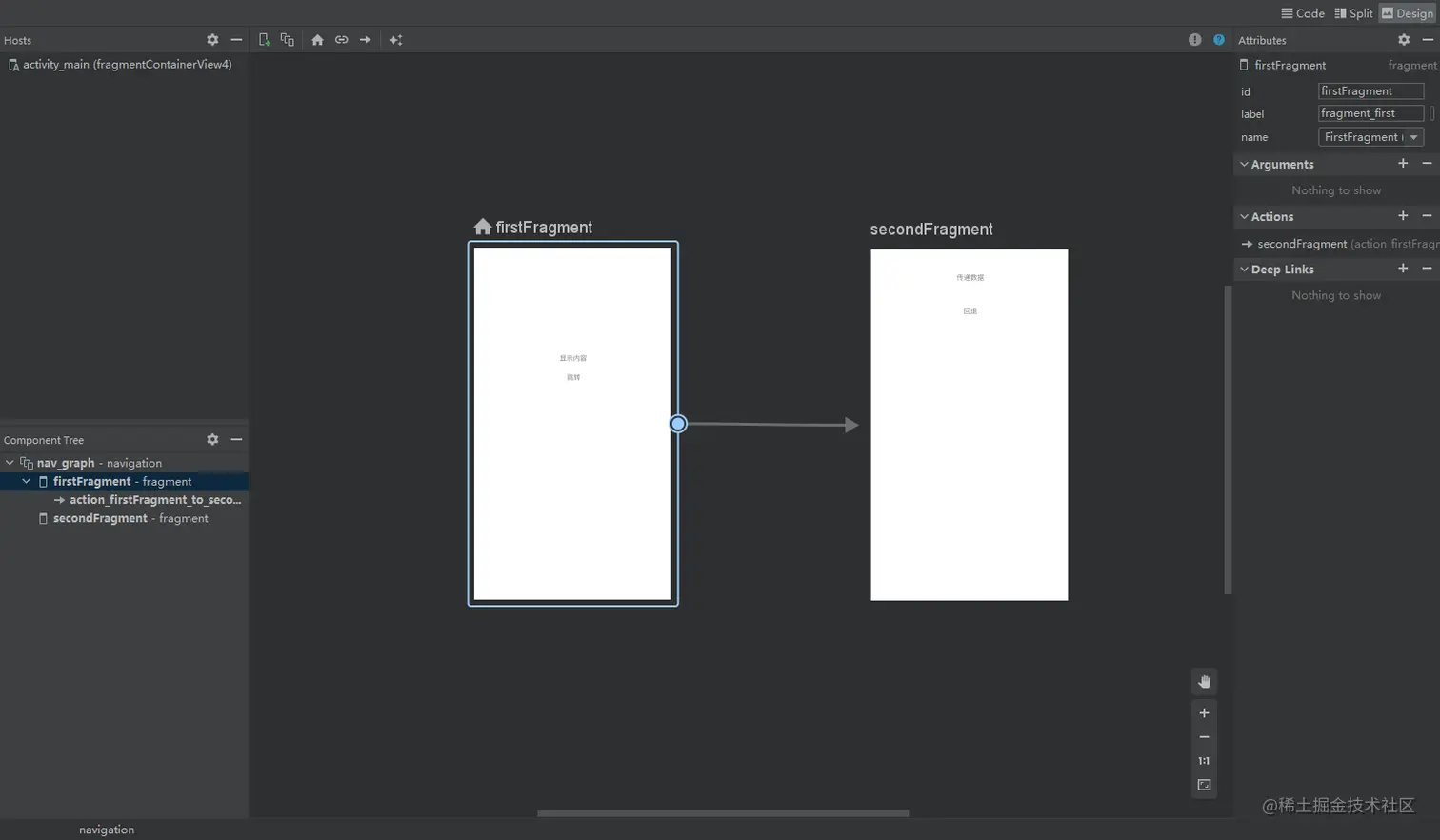Screen dimensions: 1440x840
Task: Collapse the Arguments section
Action: tap(1244, 164)
